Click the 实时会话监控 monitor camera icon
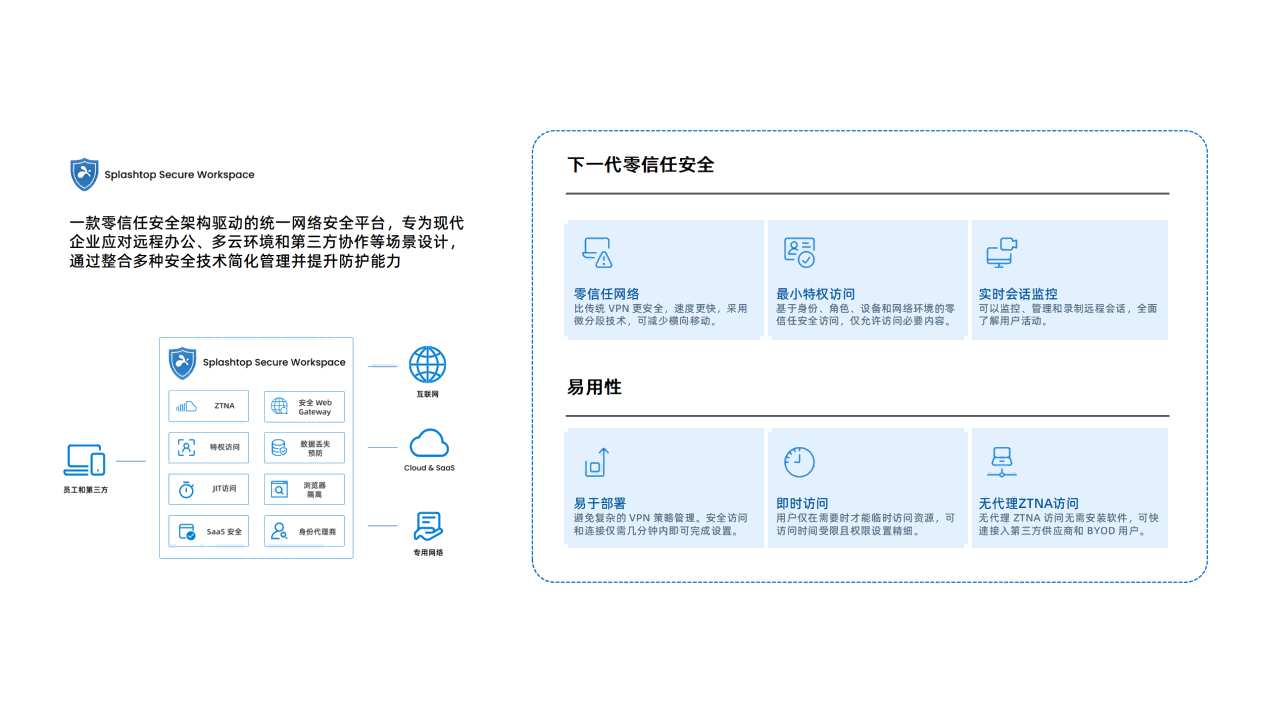 click(1002, 253)
